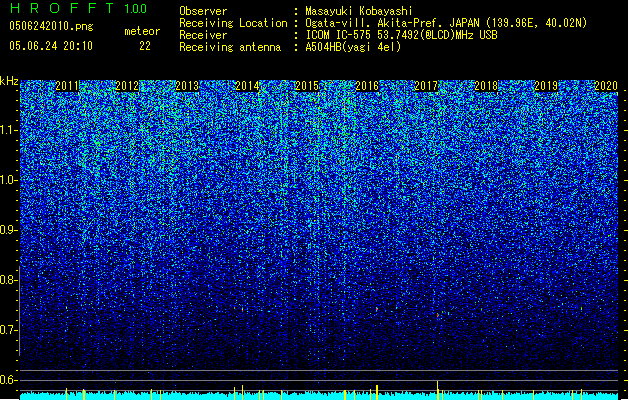
Task: Click the kHz axis unit label
Action: 9,81
